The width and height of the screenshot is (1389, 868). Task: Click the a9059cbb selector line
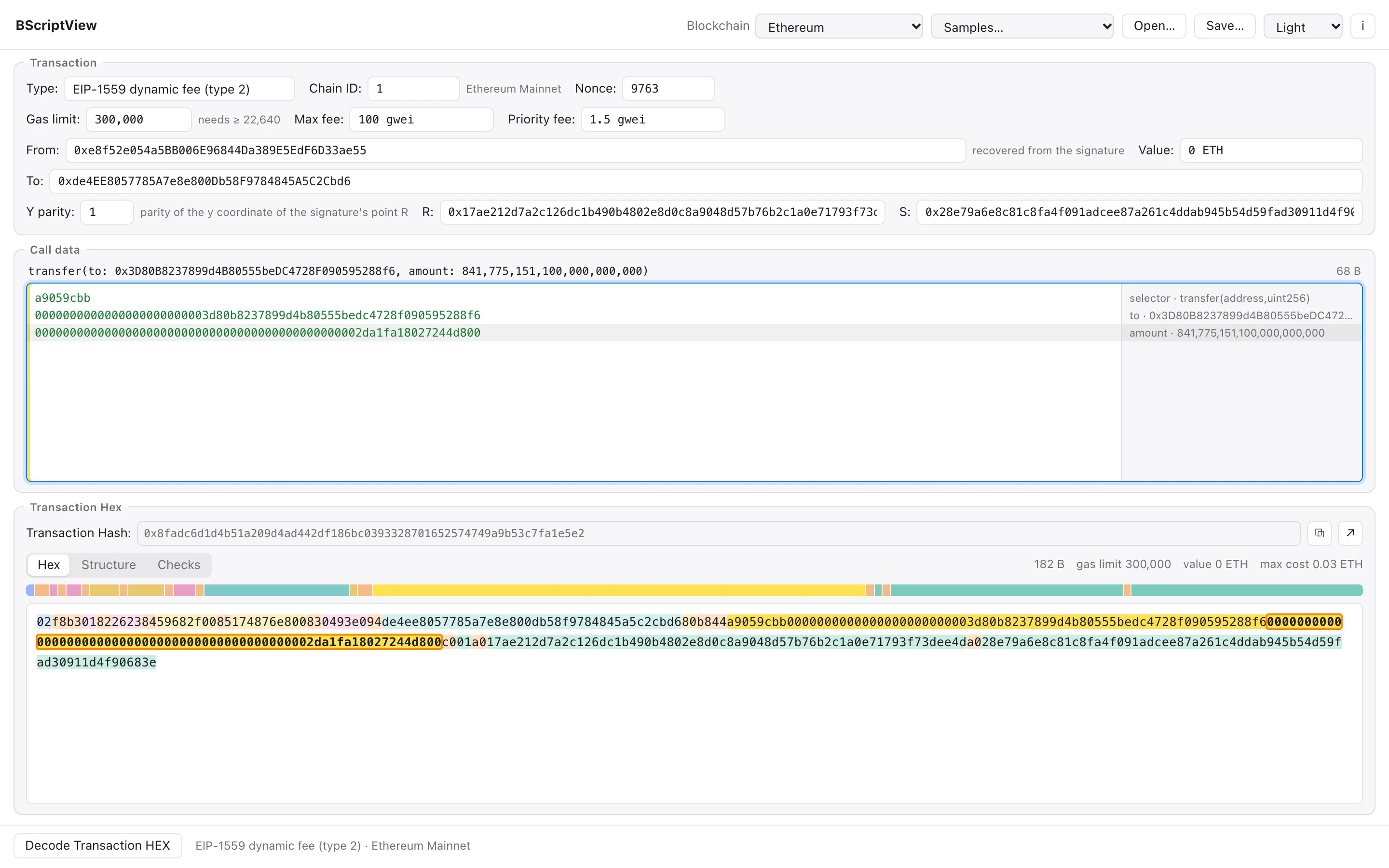coord(63,298)
